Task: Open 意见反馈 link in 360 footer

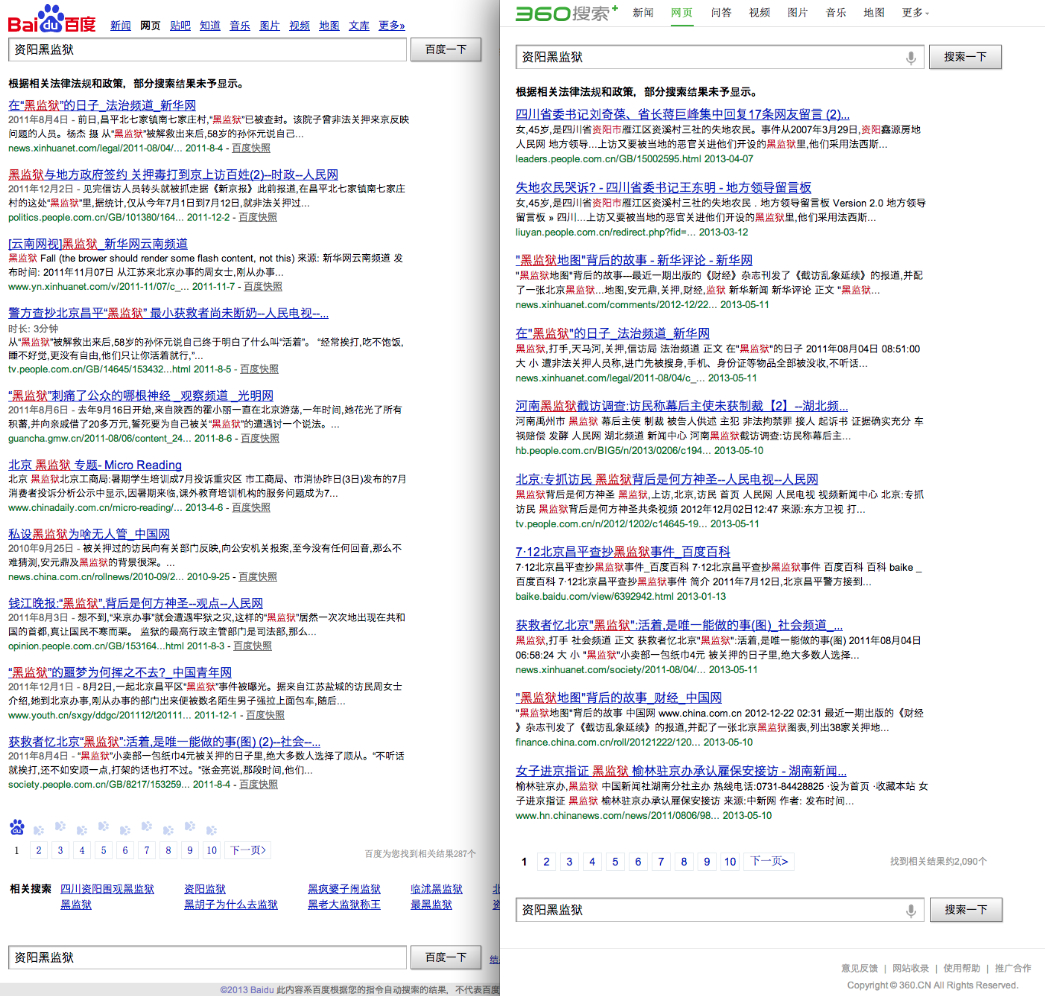Action: coord(859,968)
